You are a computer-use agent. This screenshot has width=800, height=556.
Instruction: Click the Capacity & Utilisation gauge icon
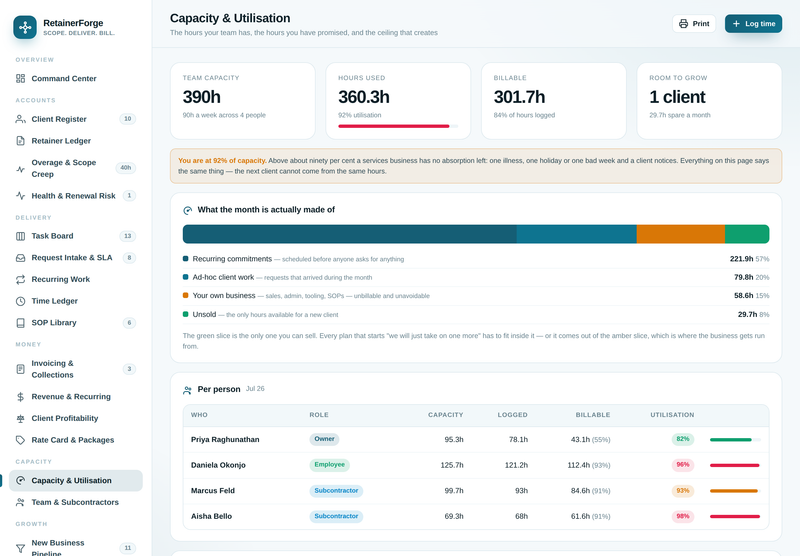(x=20, y=481)
